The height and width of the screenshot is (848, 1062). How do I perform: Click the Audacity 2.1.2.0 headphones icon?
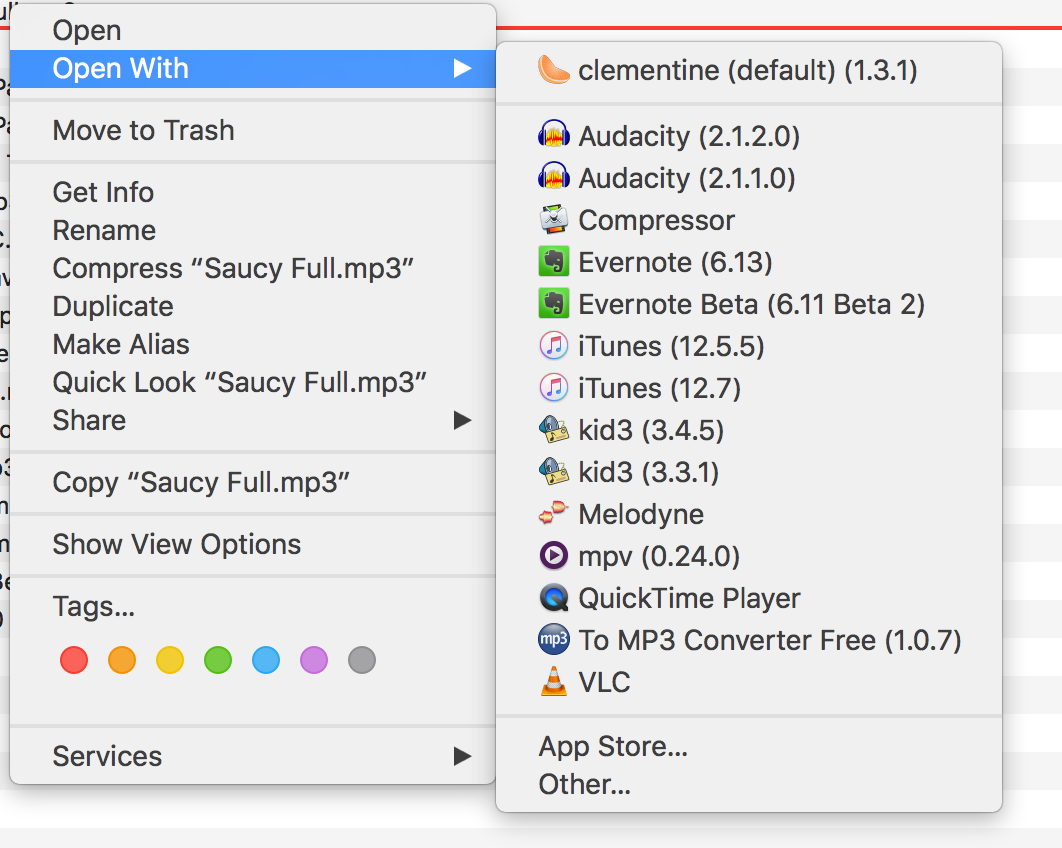point(554,136)
